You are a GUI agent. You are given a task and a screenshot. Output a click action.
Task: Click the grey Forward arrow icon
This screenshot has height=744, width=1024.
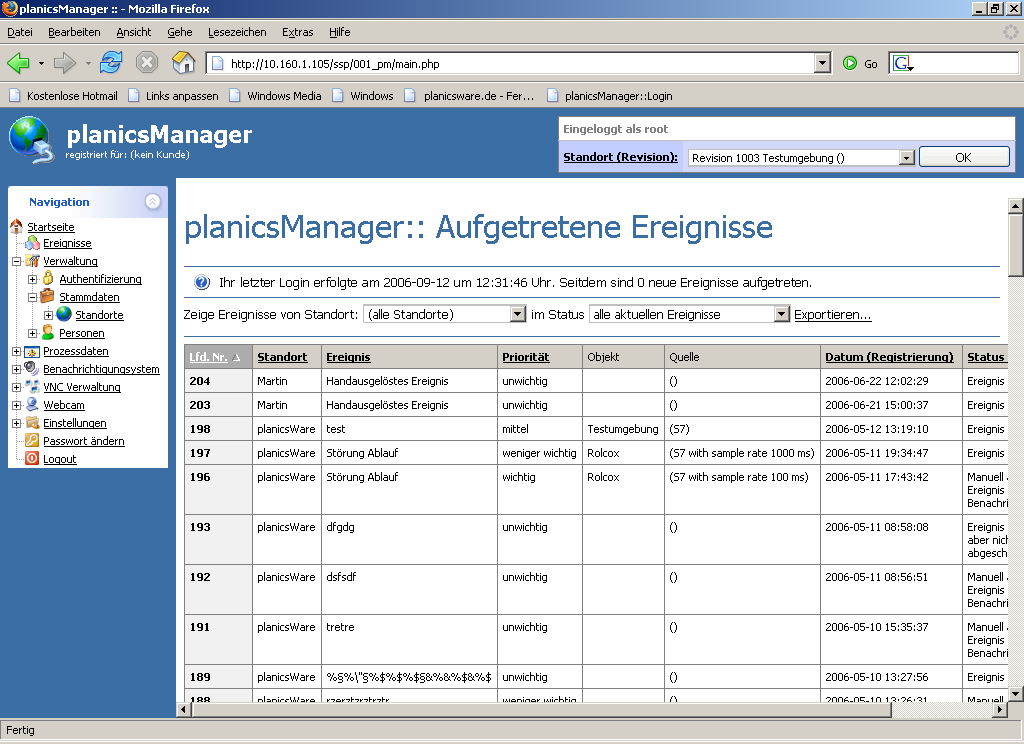click(65, 63)
